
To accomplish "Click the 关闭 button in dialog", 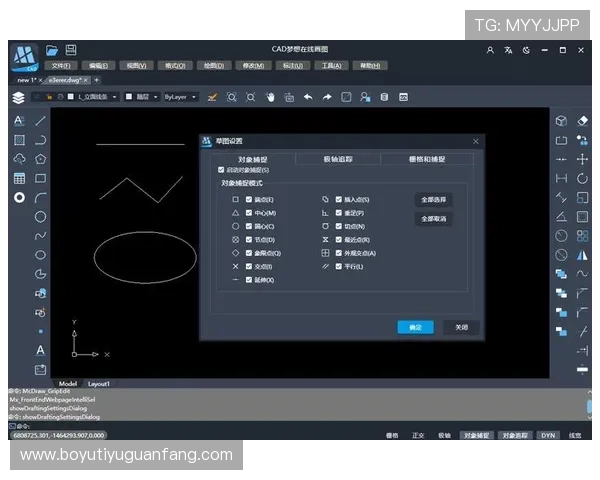I will click(x=461, y=327).
